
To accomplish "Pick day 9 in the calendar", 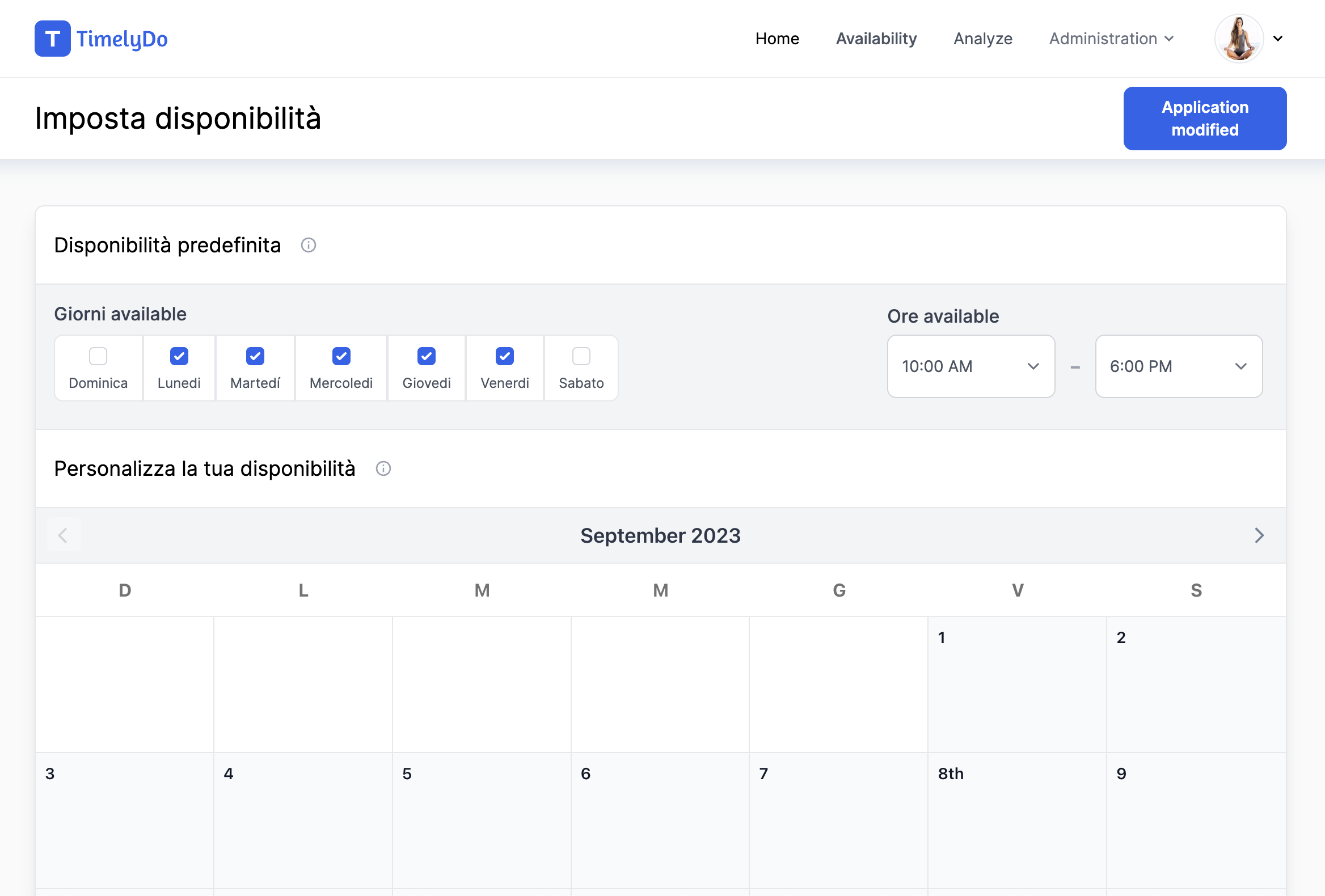I will click(x=1196, y=820).
